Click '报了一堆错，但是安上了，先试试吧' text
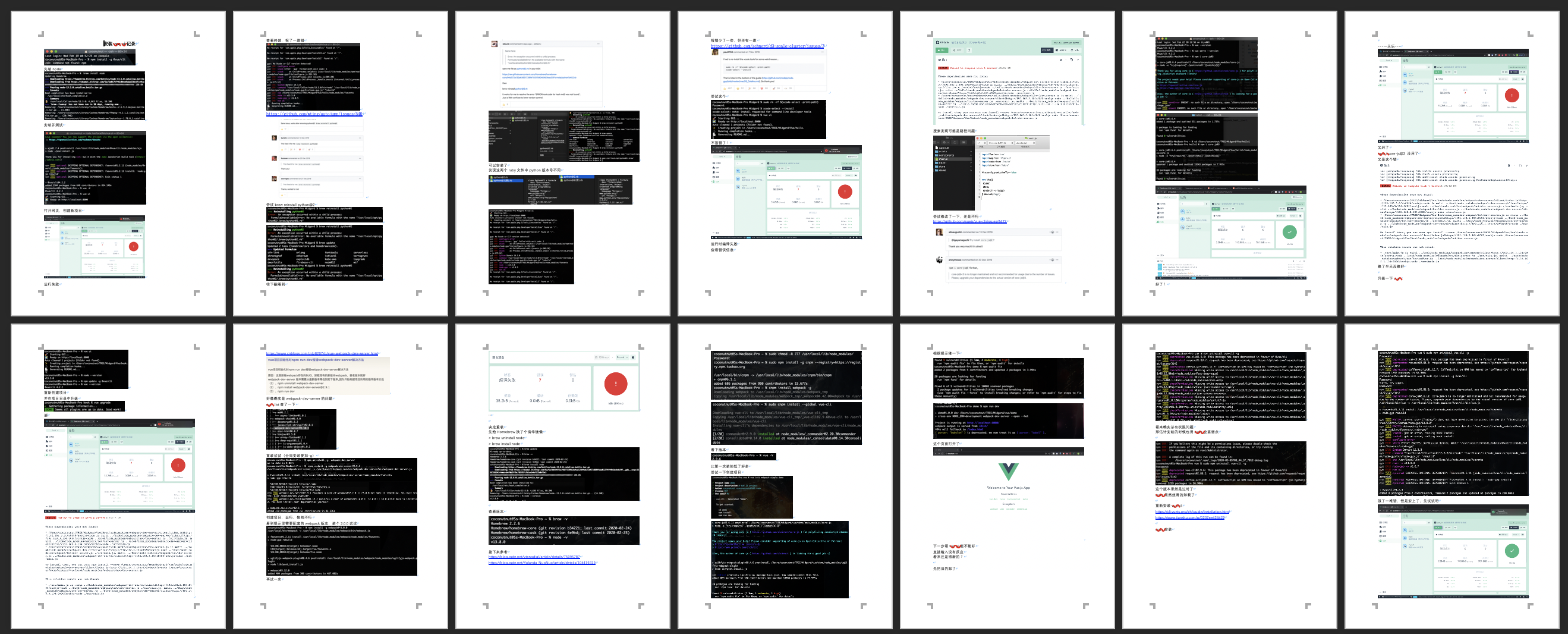 1409,501
